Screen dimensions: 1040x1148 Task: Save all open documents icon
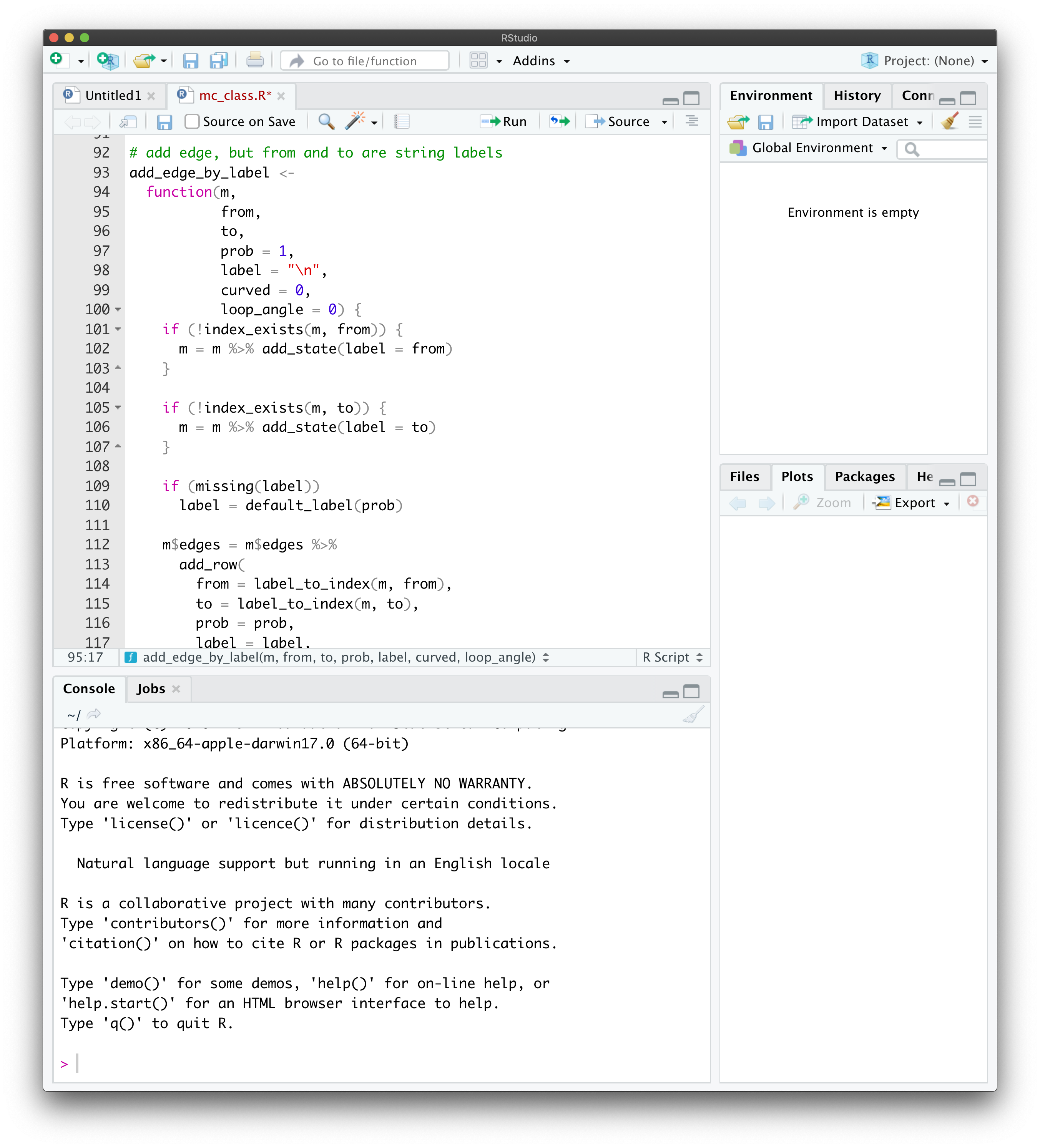point(219,60)
